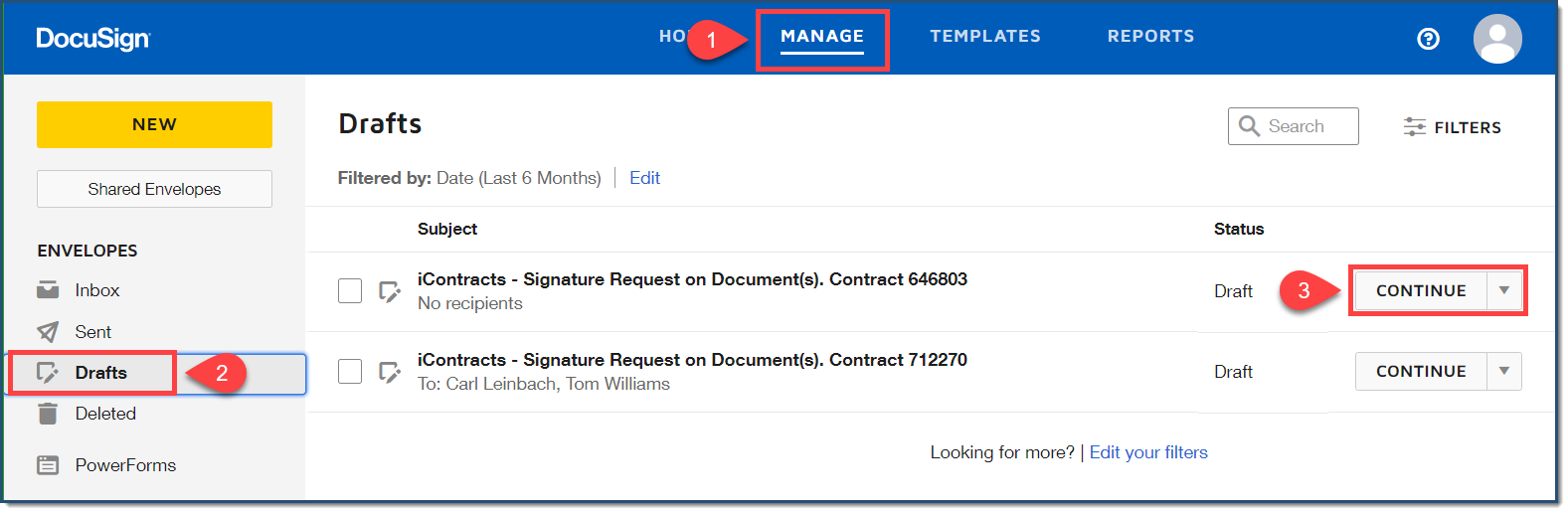Click Draft status of Contract 646803
The height and width of the screenshot is (513, 1568).
1233,291
